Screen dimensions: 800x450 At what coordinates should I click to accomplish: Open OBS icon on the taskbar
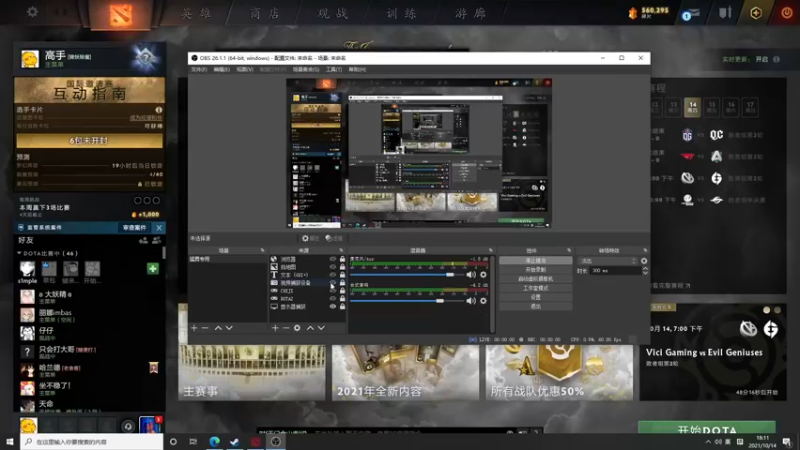[276, 441]
